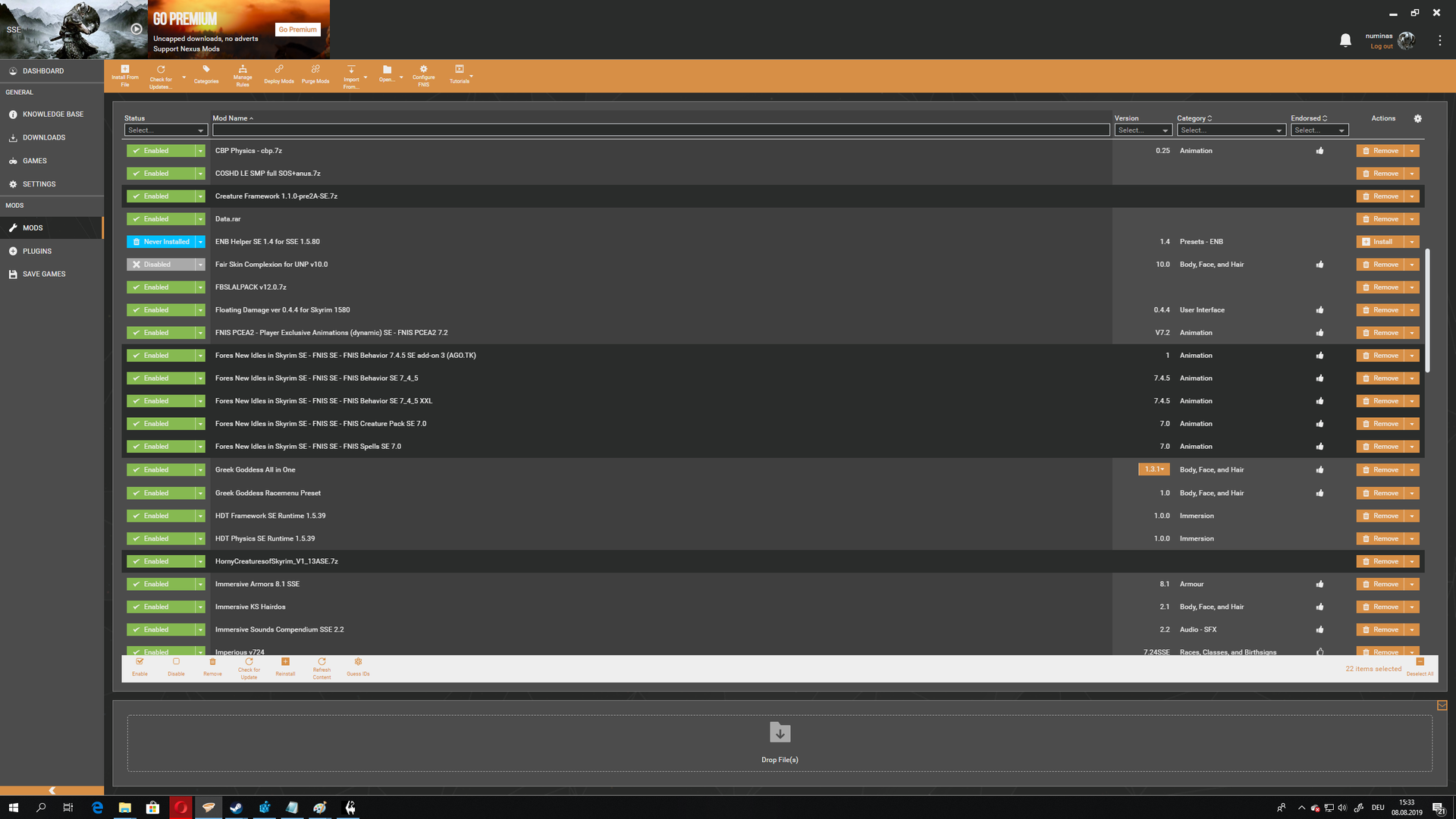This screenshot has width=1456, height=819.
Task: Expand status dropdown arrow for Creature Framework
Action: tap(200, 196)
